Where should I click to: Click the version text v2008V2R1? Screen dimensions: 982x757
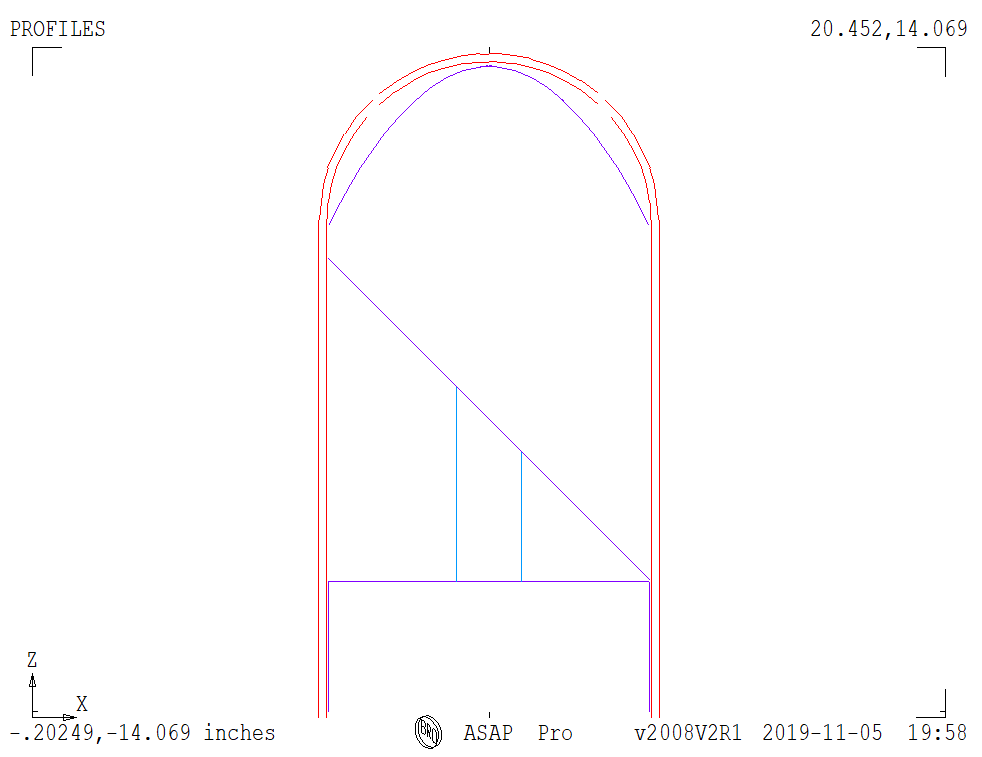[x=688, y=733]
